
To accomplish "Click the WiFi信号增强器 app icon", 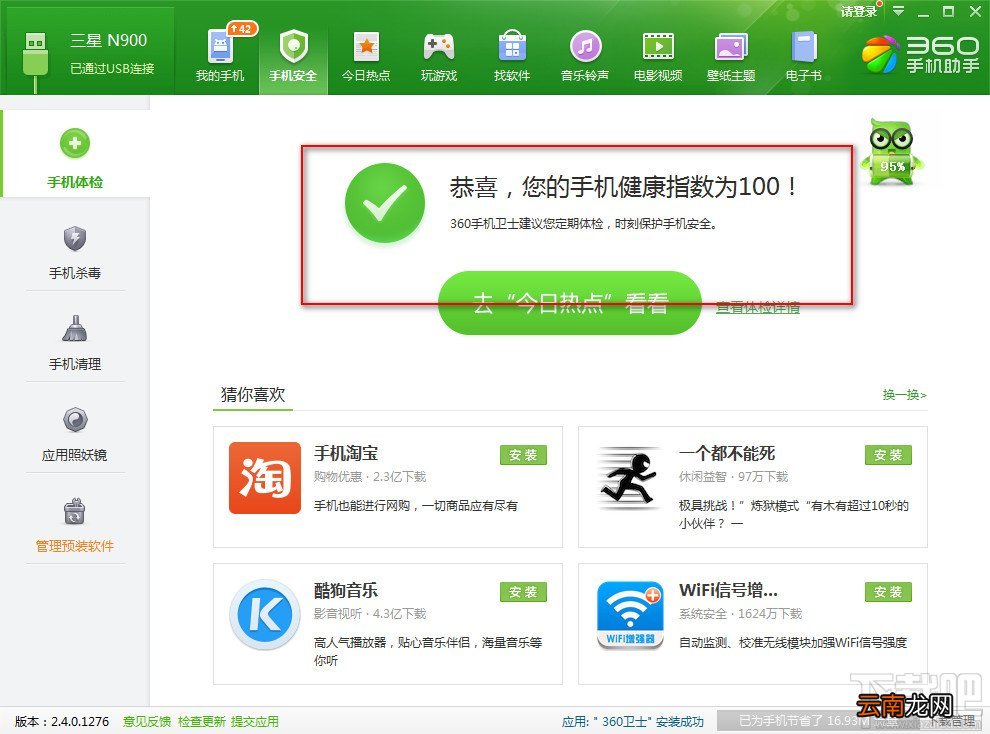I will tap(630, 615).
